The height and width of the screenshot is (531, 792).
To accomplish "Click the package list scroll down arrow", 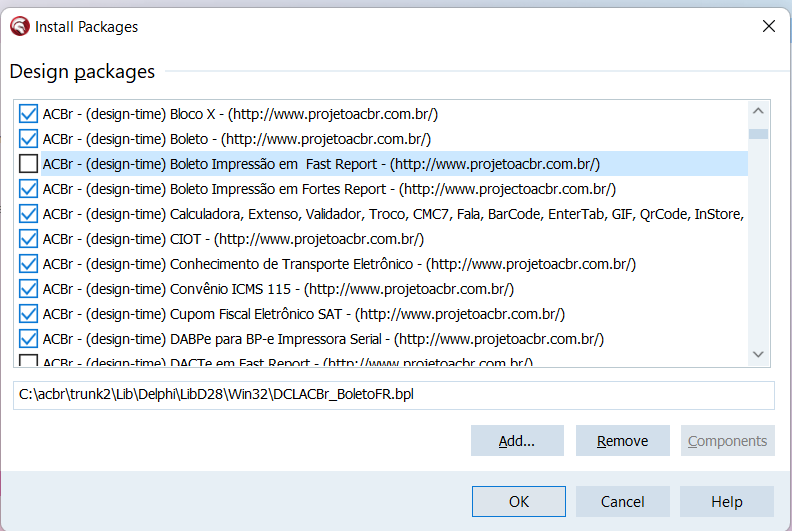I will click(758, 355).
